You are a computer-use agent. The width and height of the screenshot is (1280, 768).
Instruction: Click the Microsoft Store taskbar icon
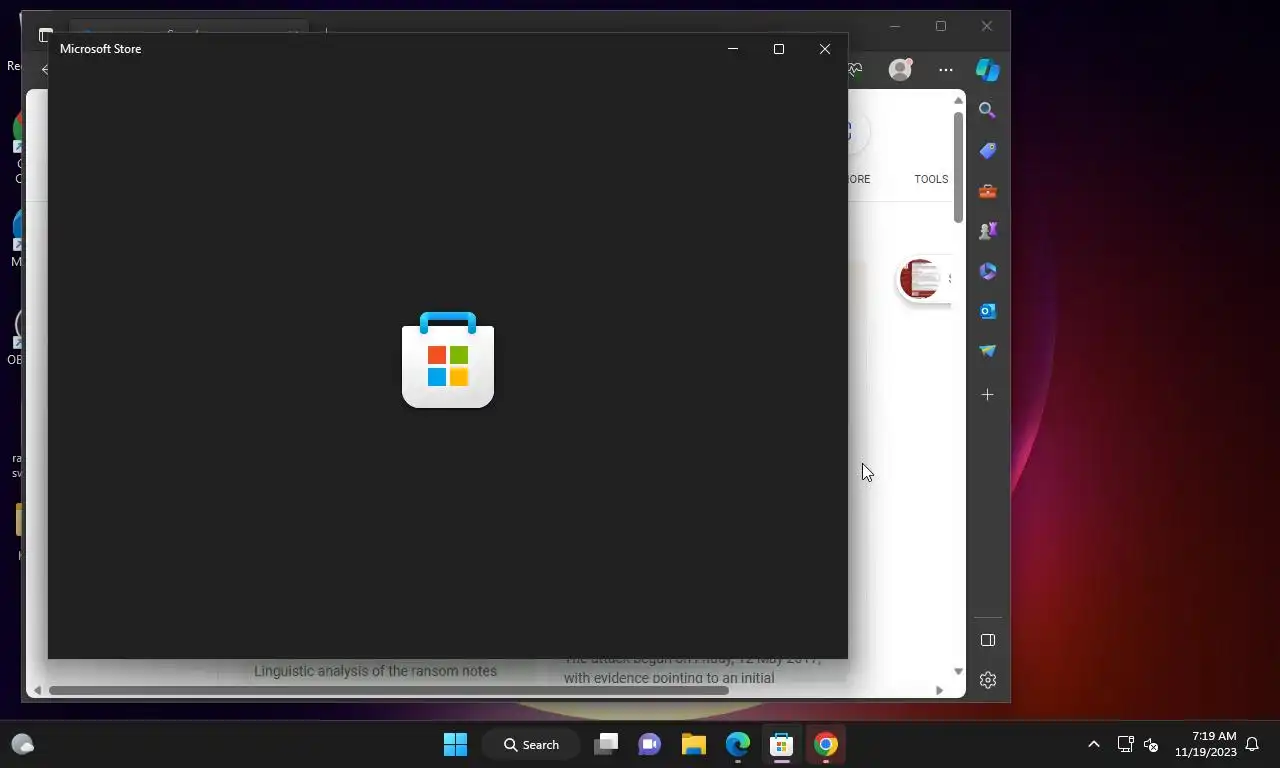(782, 744)
